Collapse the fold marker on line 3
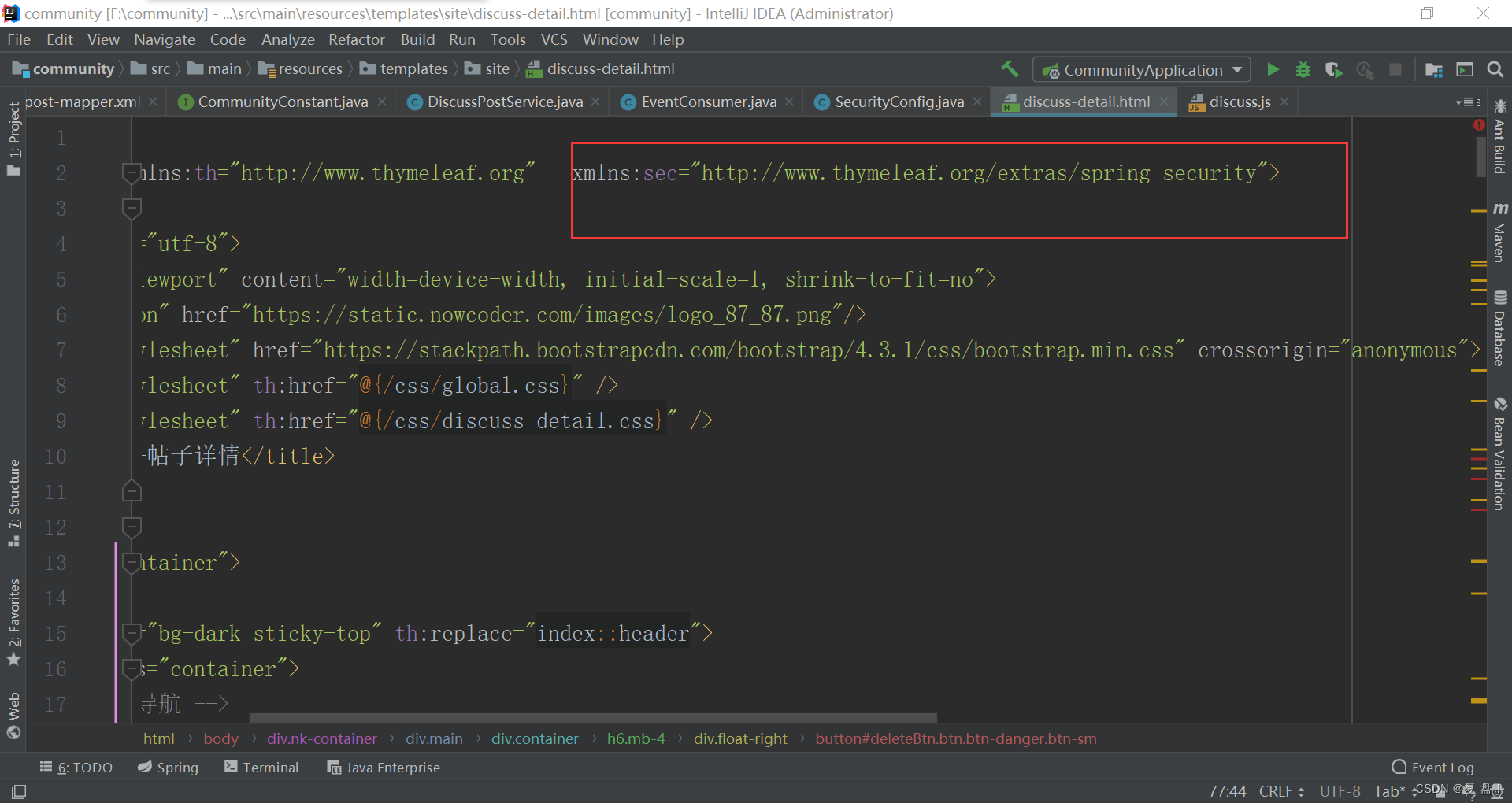 [132, 208]
